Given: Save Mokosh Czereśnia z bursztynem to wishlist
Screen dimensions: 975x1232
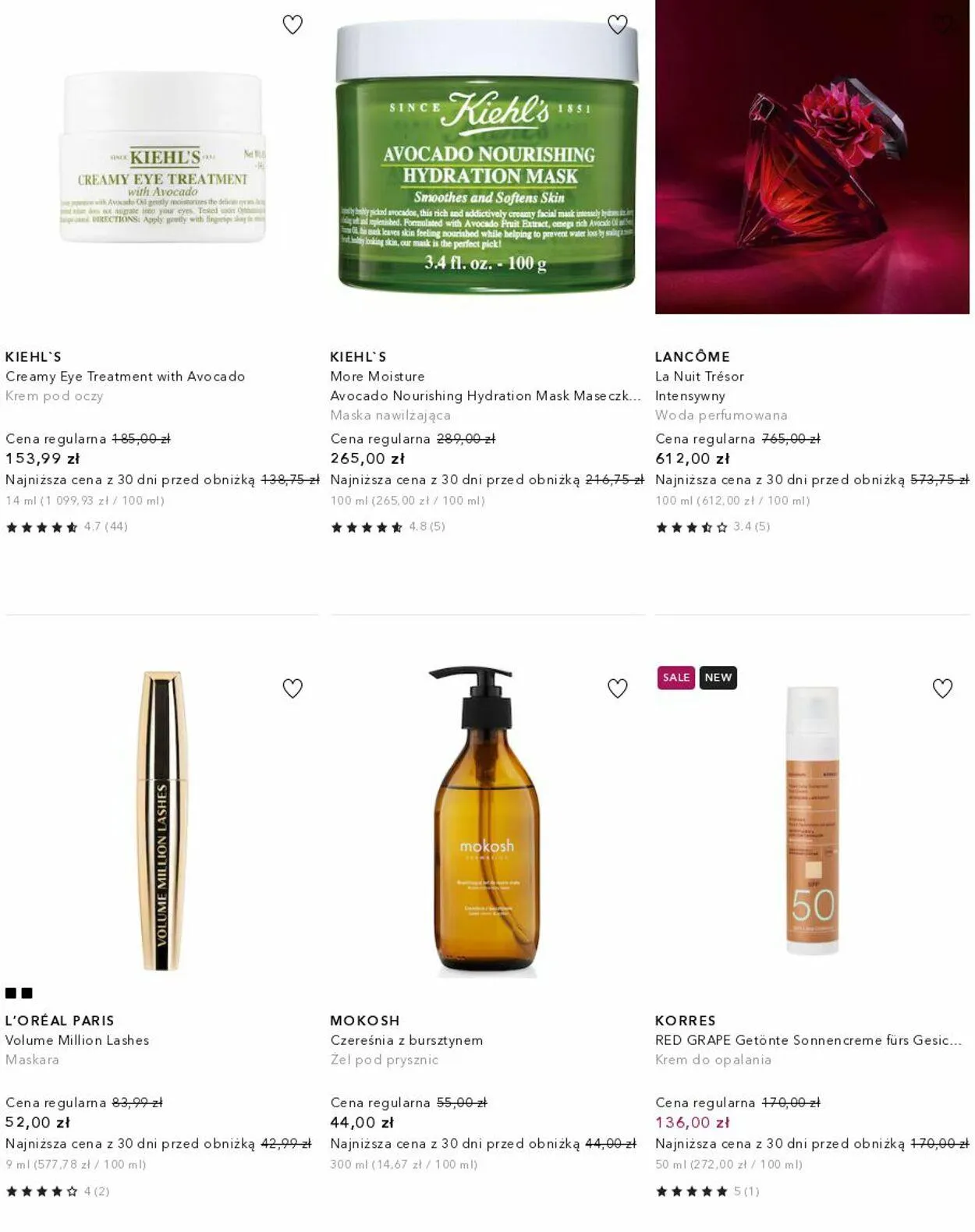Looking at the screenshot, I should (617, 689).
